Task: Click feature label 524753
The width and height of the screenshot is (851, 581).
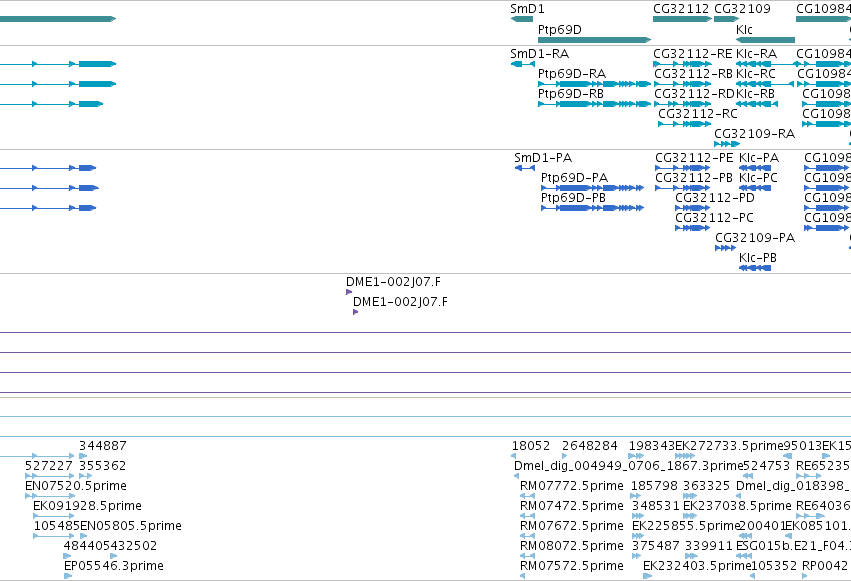Action: (766, 465)
